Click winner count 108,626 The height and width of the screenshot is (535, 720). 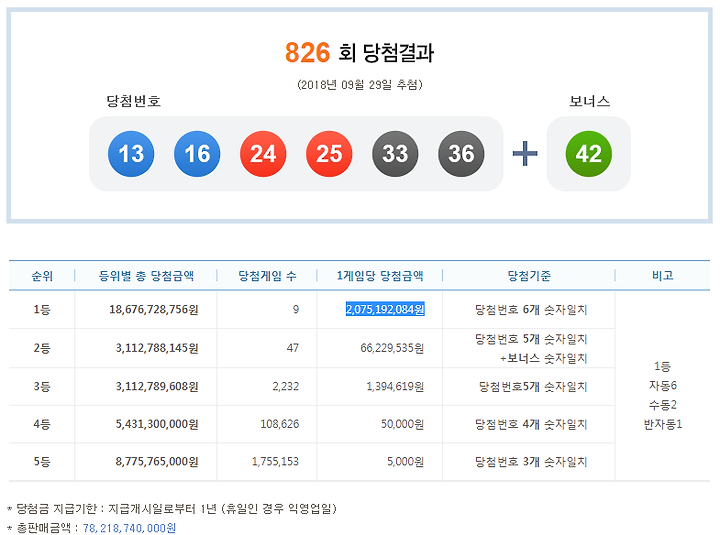click(280, 424)
